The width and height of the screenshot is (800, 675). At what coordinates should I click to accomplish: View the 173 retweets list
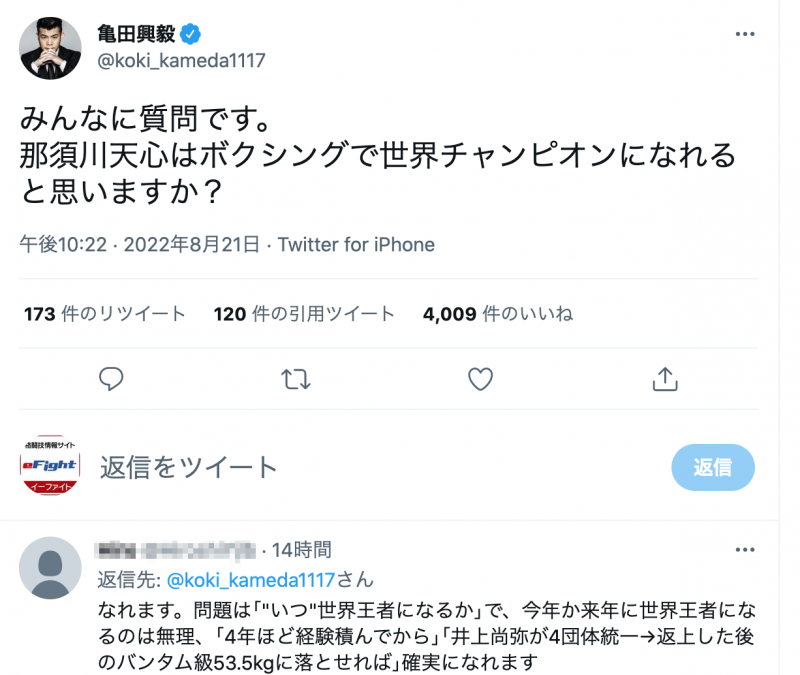[105, 314]
